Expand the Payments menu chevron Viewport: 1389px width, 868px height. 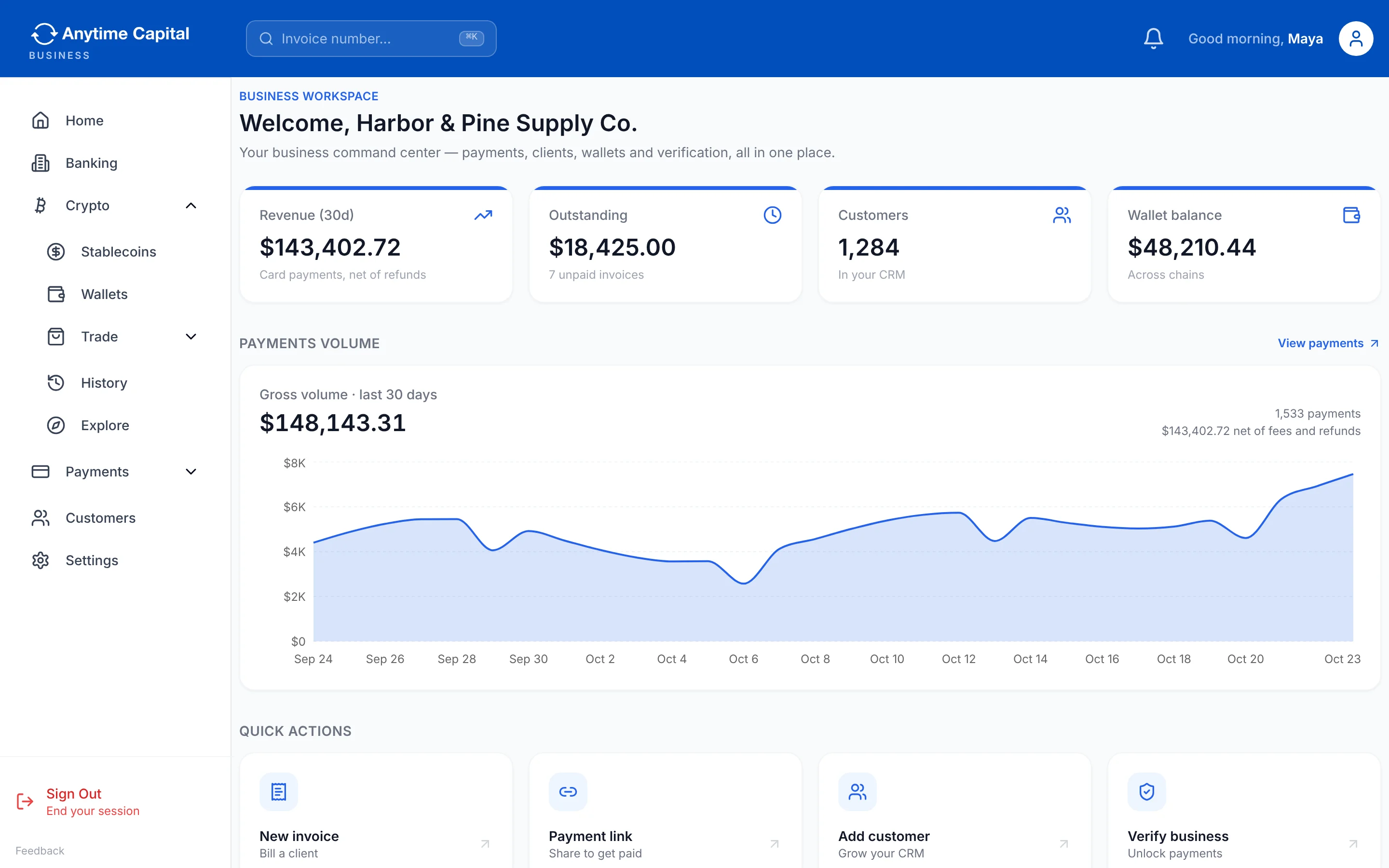coord(191,471)
